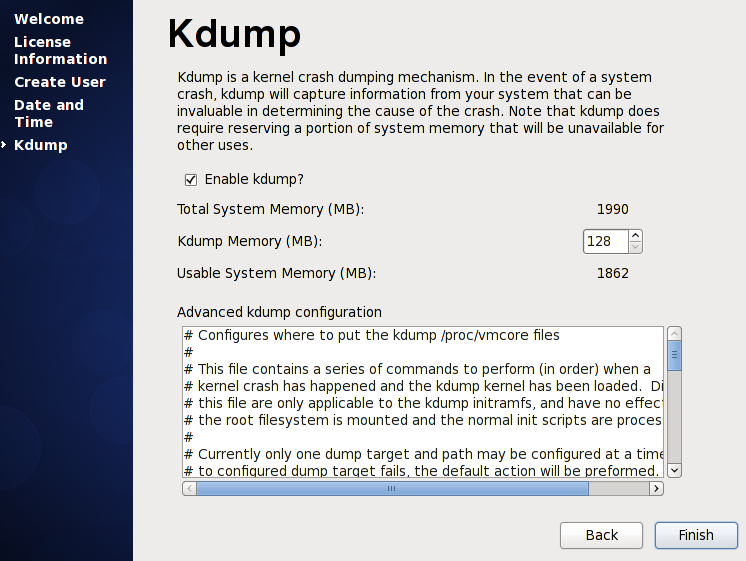Image resolution: width=746 pixels, height=561 pixels.
Task: Select Date and Time in the sidebar
Action: (x=49, y=113)
